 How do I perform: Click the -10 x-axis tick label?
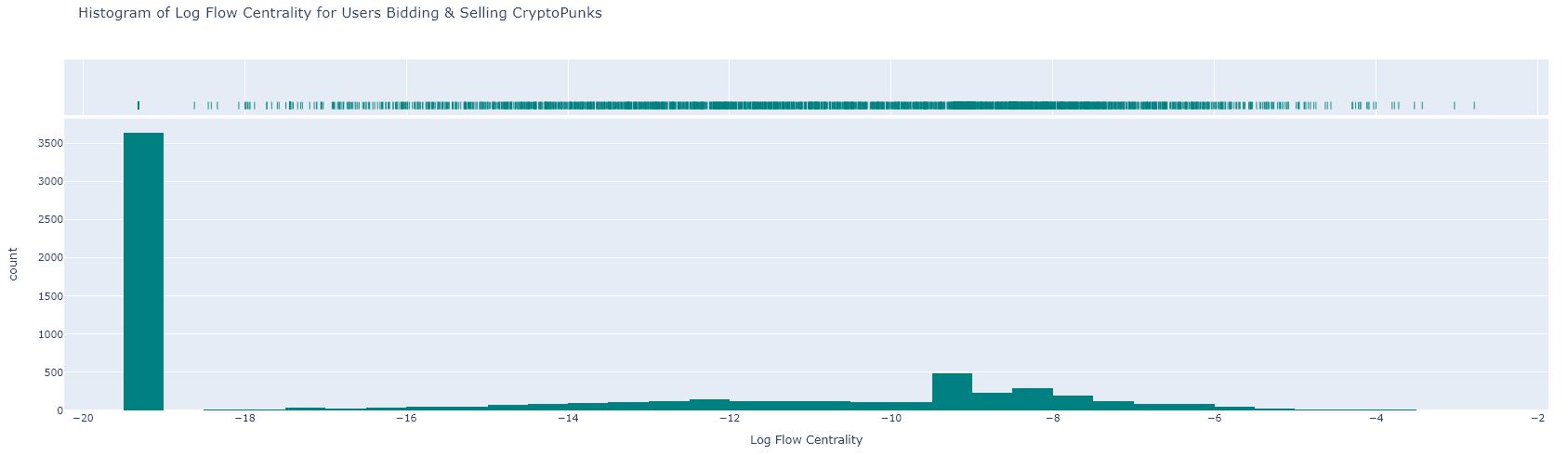889,419
